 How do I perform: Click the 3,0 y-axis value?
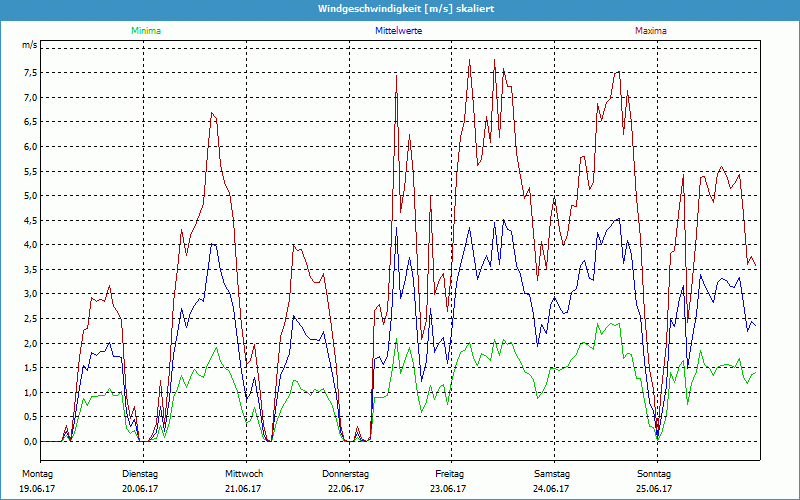pyautogui.click(x=31, y=294)
